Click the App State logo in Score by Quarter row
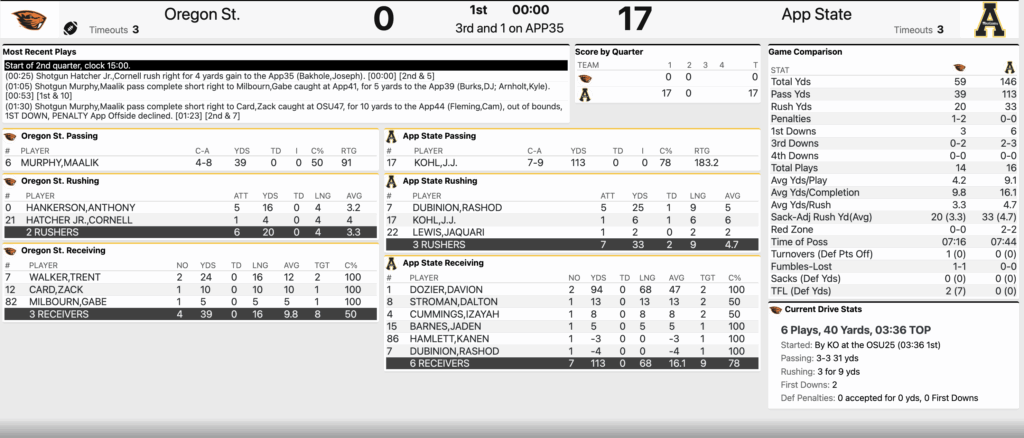The height and width of the screenshot is (438, 1024). tap(585, 92)
